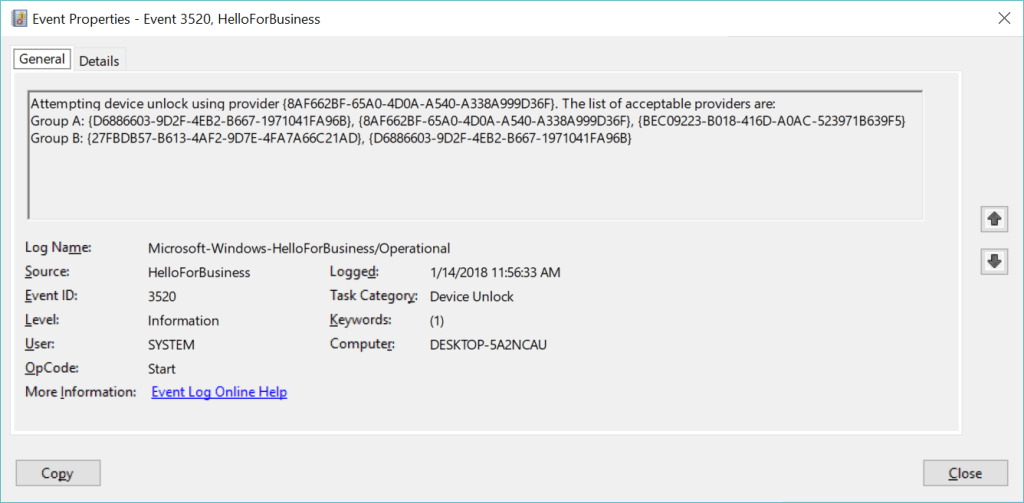Switch to the Details tab
1024x503 pixels.
coord(99,61)
